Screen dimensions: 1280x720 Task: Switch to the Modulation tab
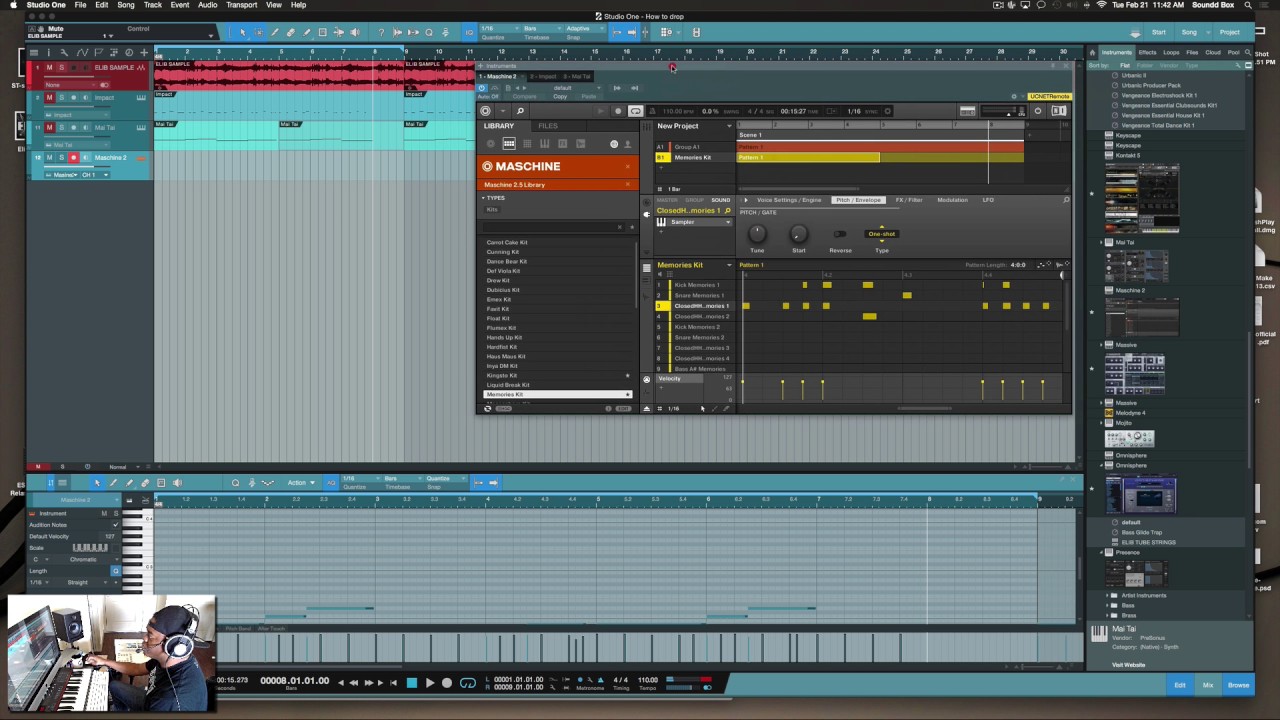pyautogui.click(x=952, y=200)
